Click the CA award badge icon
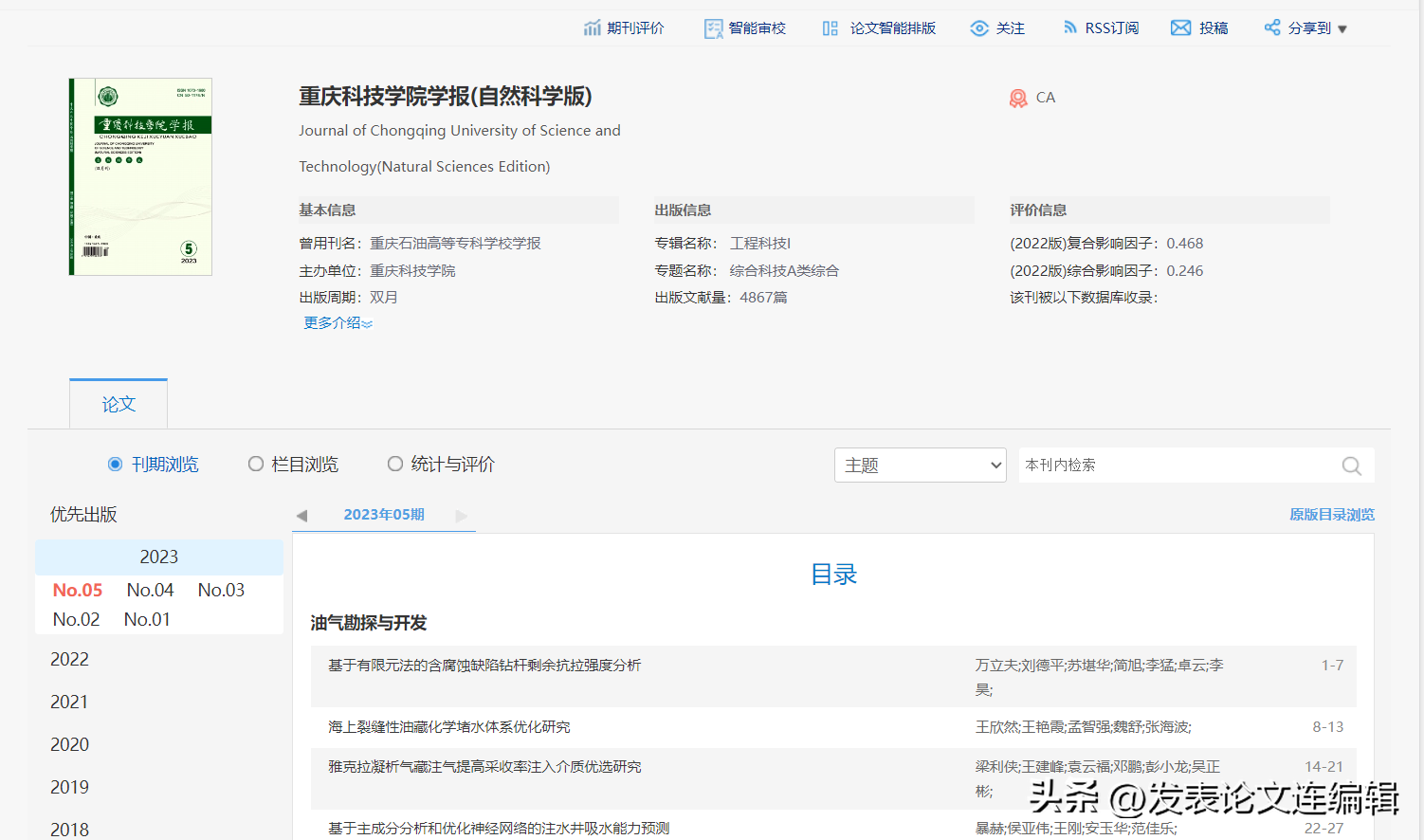This screenshot has width=1424, height=840. [x=1018, y=98]
